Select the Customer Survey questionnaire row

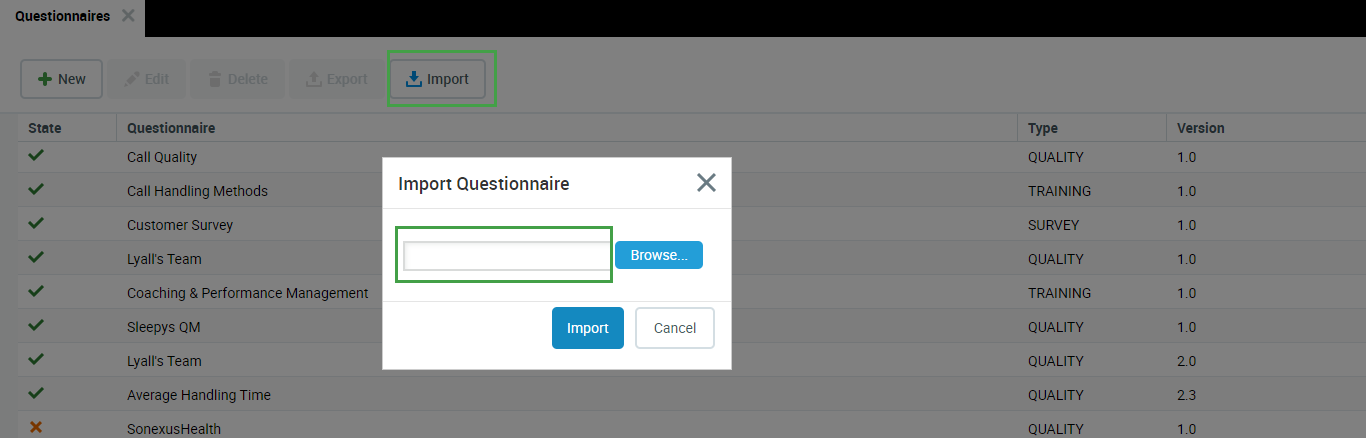[180, 225]
